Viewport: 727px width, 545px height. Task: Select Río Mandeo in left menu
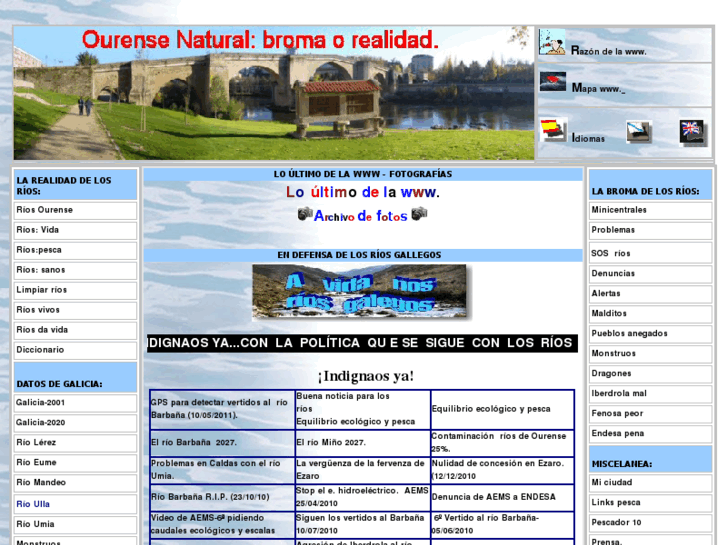(x=75, y=482)
